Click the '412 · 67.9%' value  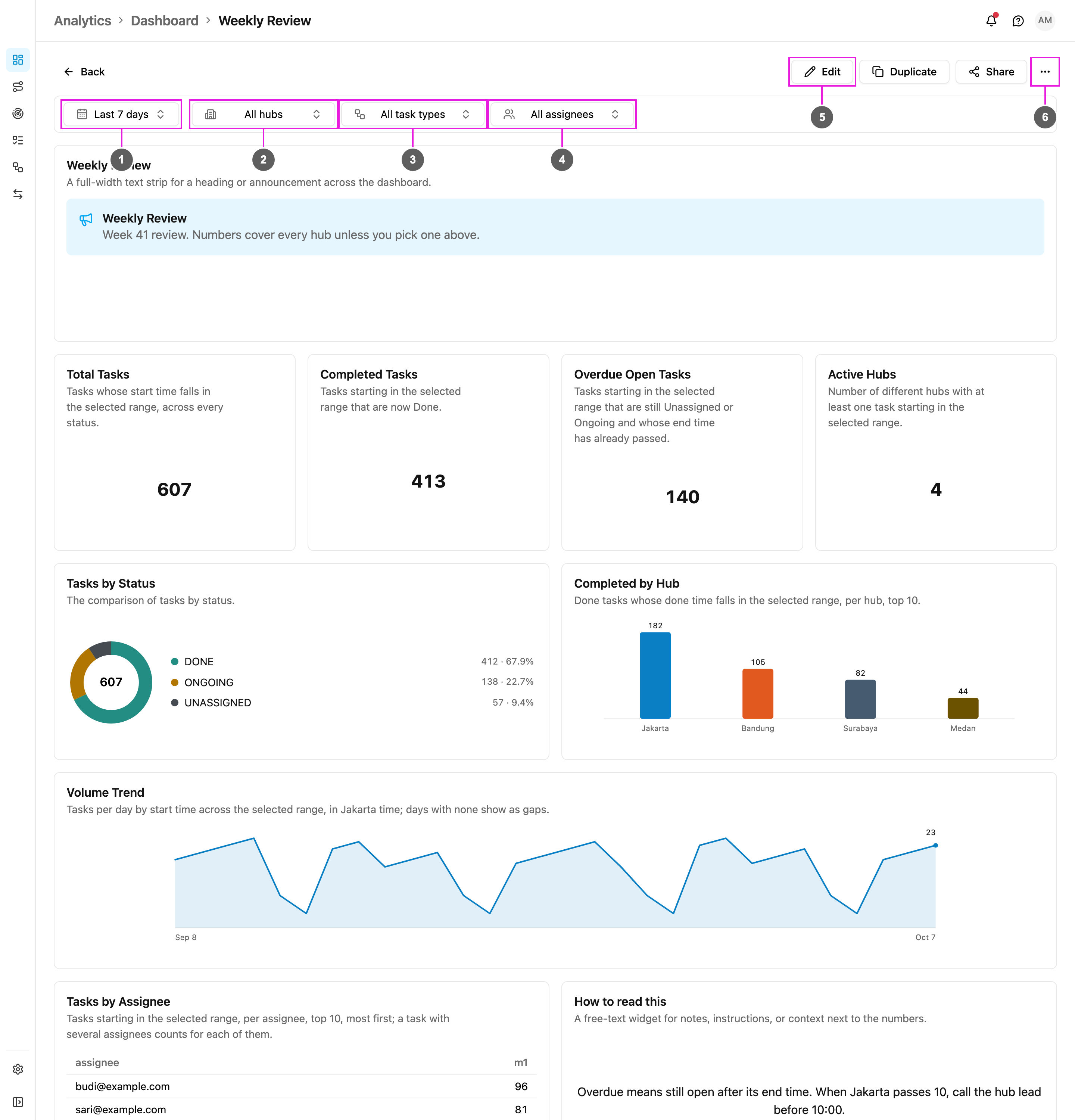pos(507,661)
